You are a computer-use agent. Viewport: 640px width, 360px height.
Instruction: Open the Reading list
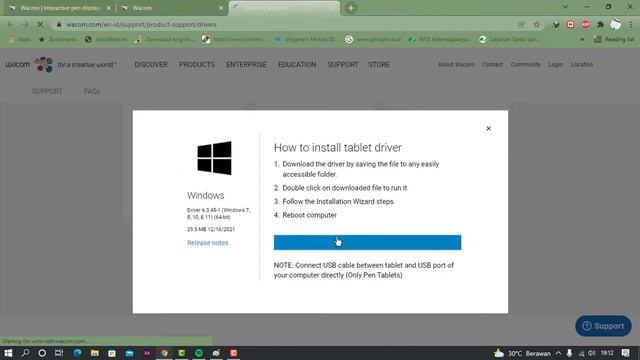[614, 40]
